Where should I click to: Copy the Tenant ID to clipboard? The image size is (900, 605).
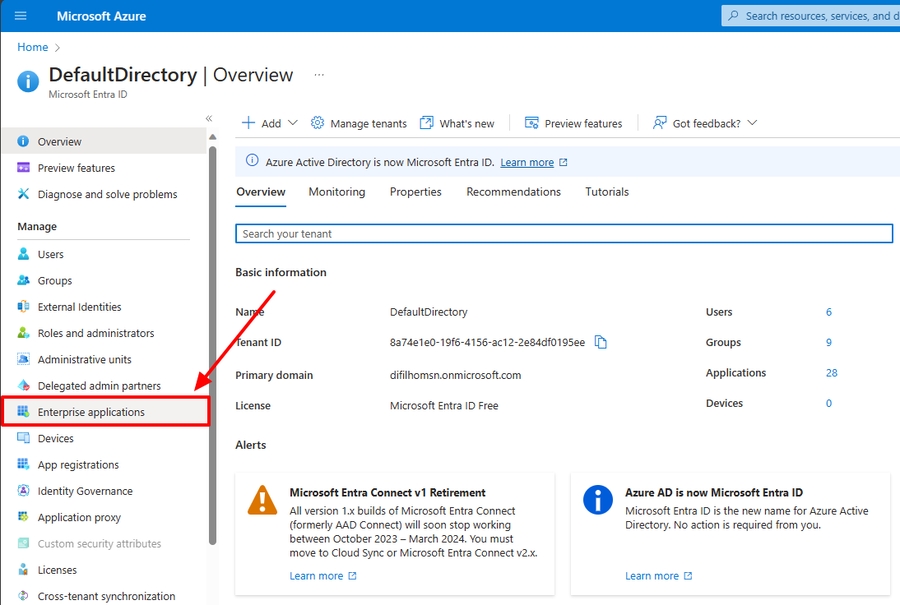601,342
